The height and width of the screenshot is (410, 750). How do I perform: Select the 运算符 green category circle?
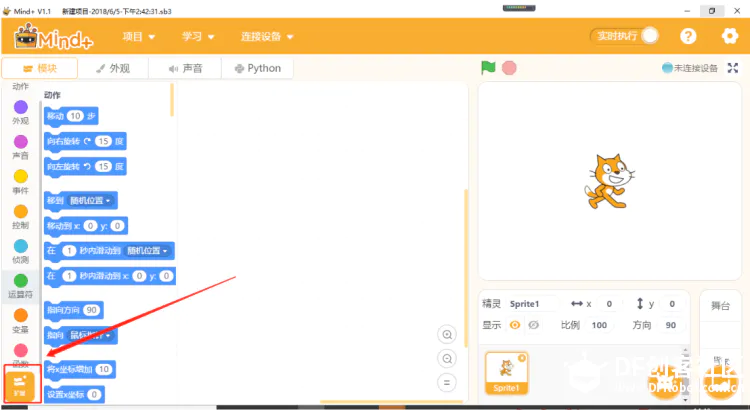point(21,281)
